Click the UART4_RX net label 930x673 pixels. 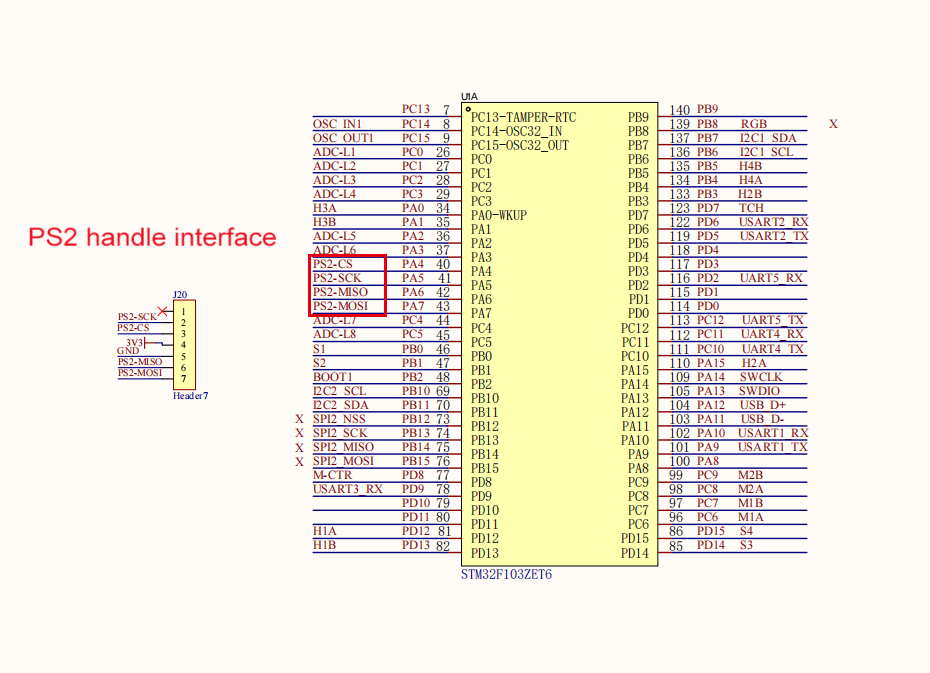pos(772,334)
